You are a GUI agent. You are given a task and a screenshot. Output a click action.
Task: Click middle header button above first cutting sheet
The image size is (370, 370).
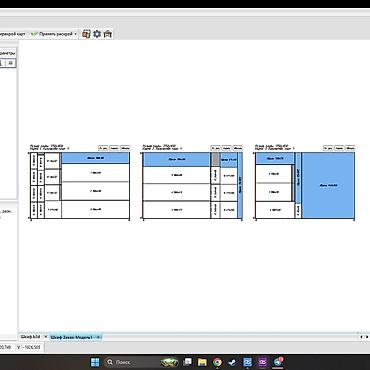click(114, 148)
